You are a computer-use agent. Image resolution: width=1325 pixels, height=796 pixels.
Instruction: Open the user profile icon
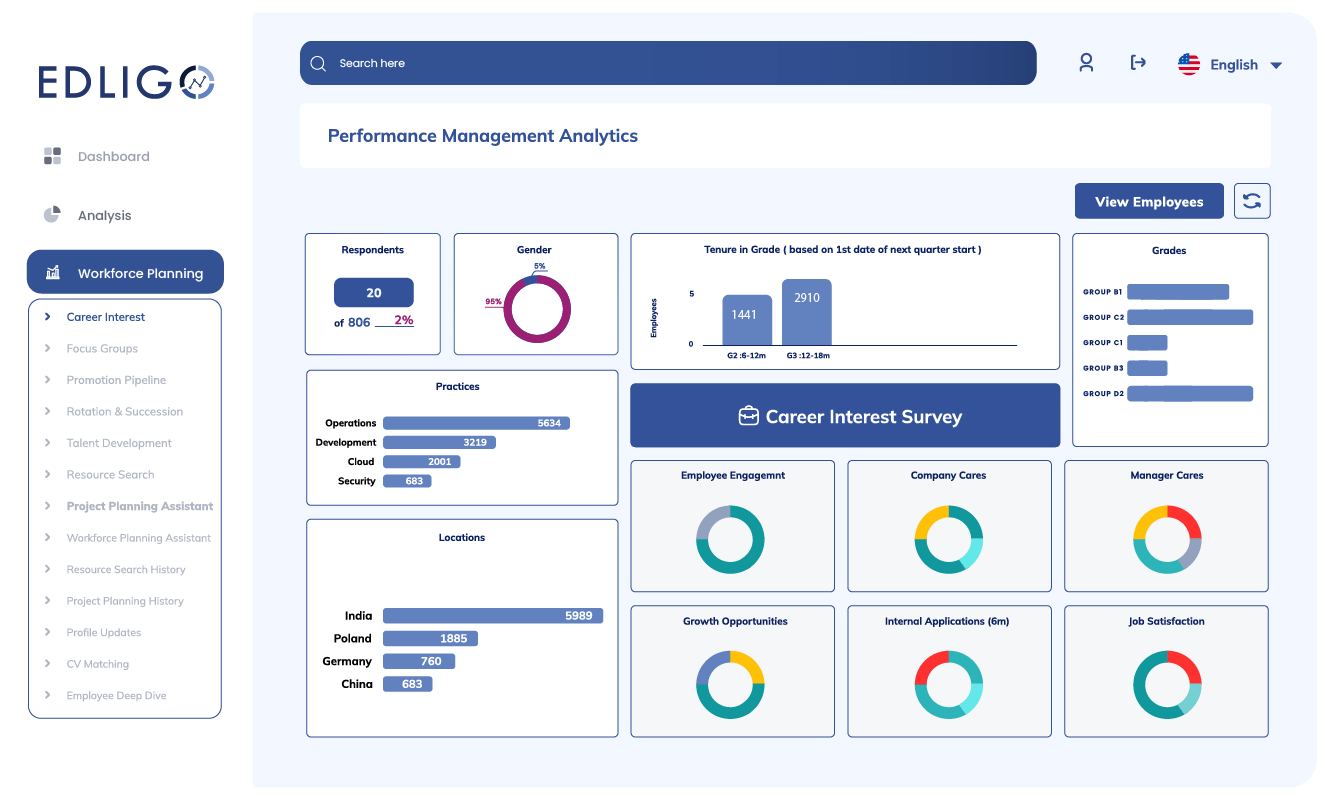(1086, 62)
